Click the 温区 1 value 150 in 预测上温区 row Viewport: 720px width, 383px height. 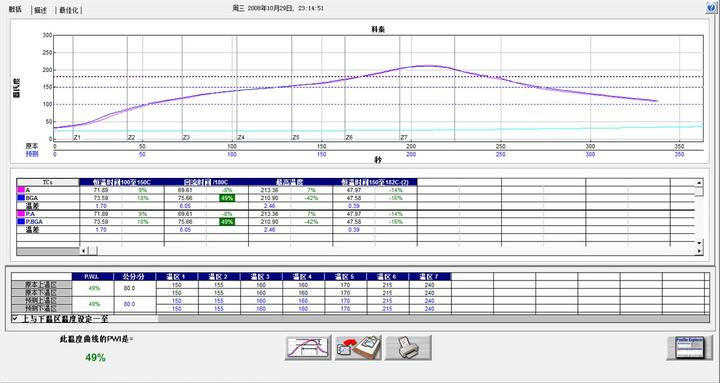point(177,301)
